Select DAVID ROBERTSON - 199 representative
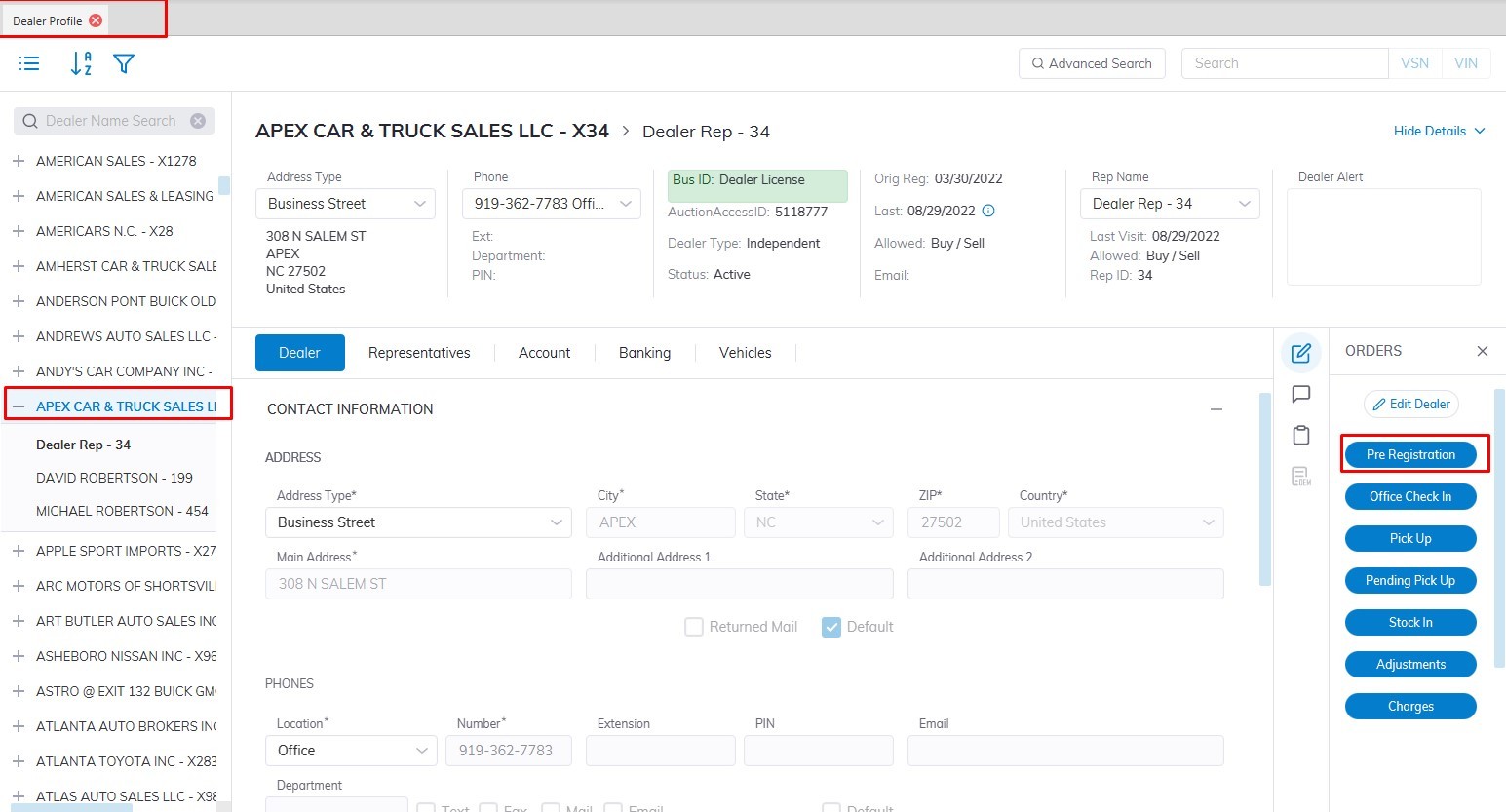1506x812 pixels. pos(114,478)
